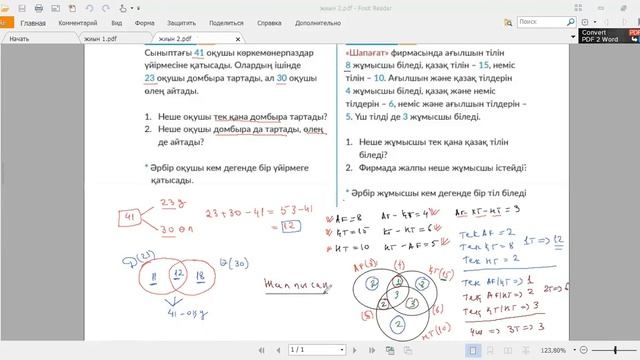Open the Защитить ribbon tab

tap(181, 23)
